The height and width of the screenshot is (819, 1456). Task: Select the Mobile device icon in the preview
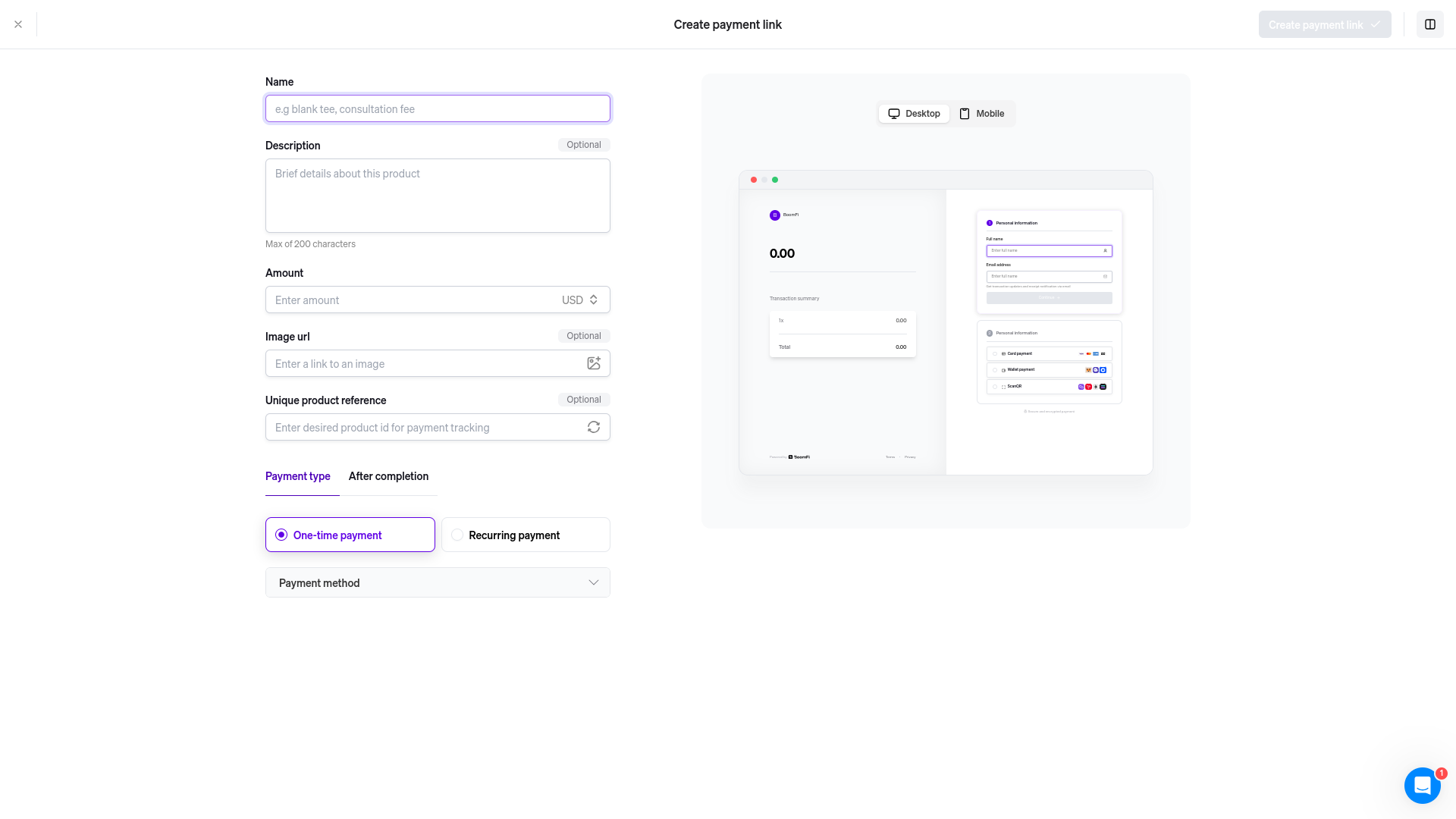tap(964, 113)
